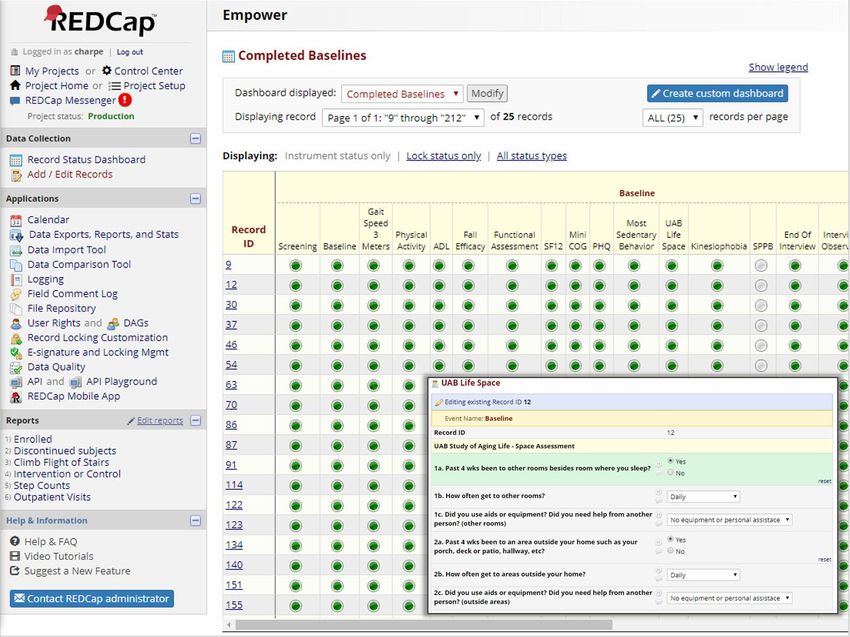Click the Data Import Tool icon
Viewport: 850px width, 637px height.
pyautogui.click(x=16, y=250)
